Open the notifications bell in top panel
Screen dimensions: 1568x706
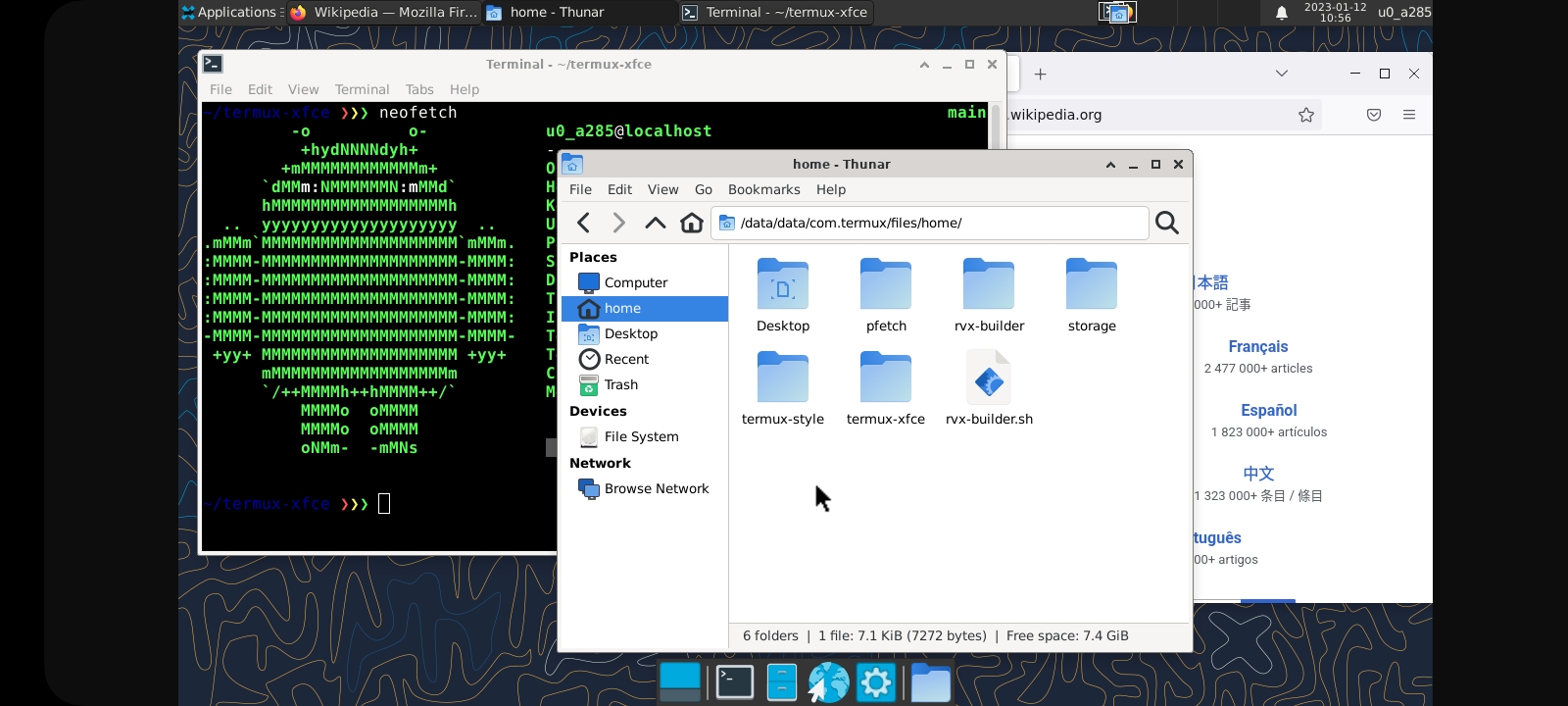click(1281, 13)
